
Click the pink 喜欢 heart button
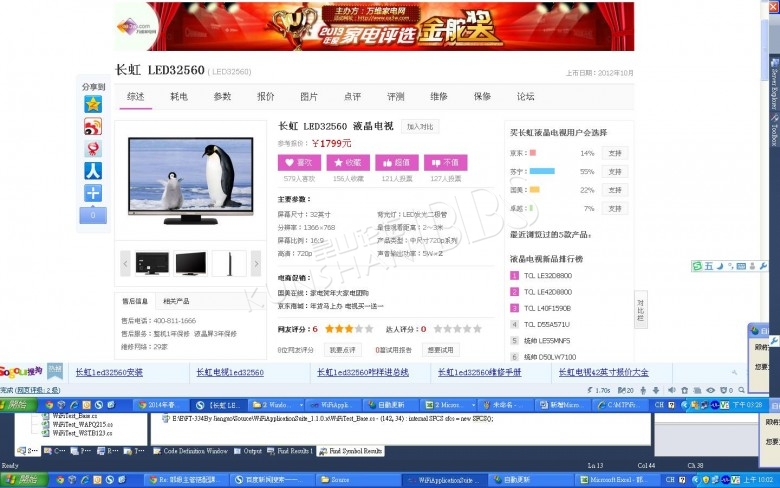click(299, 163)
